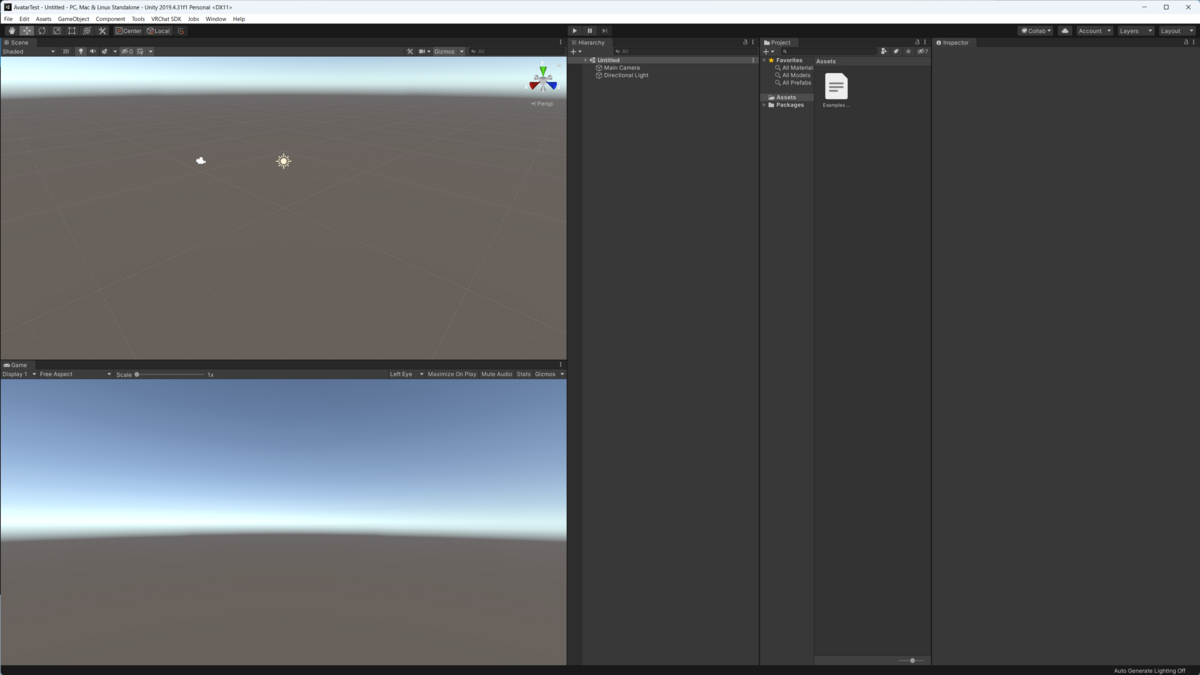Collapse the Untitled scene row
Screen dimensions: 1200x675
click(x=586, y=60)
